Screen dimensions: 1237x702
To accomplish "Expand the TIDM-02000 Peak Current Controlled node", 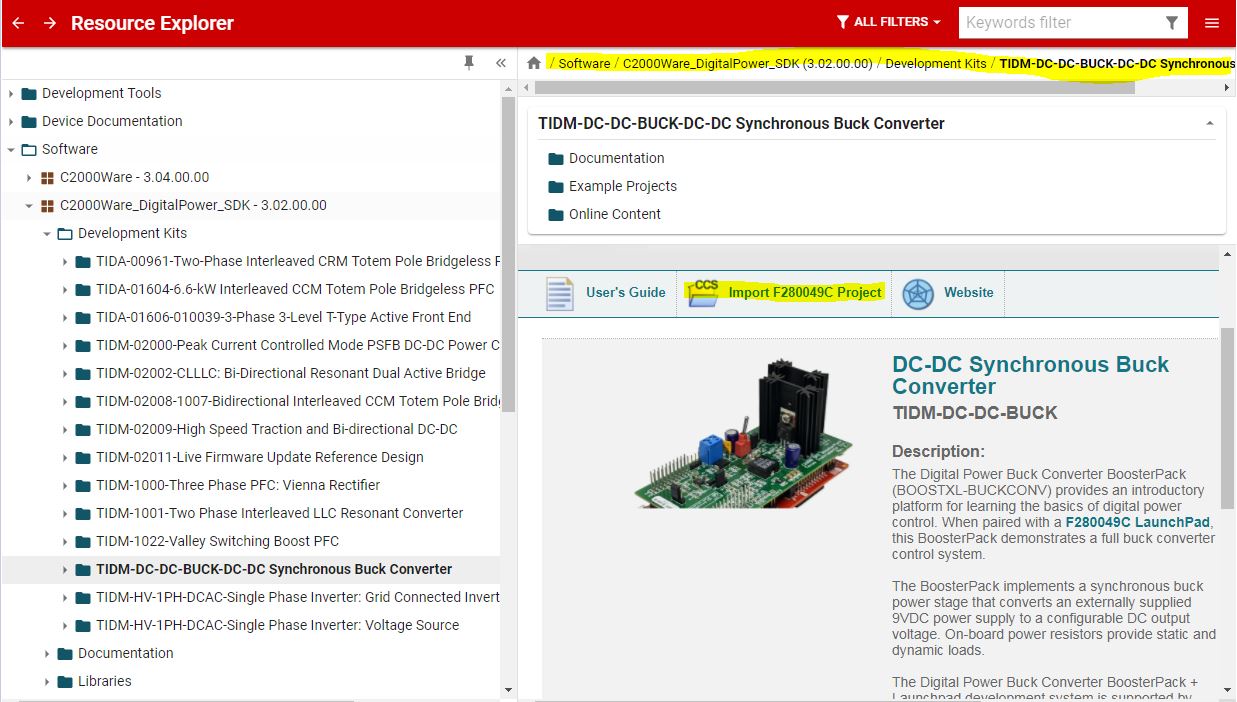I will coord(65,345).
